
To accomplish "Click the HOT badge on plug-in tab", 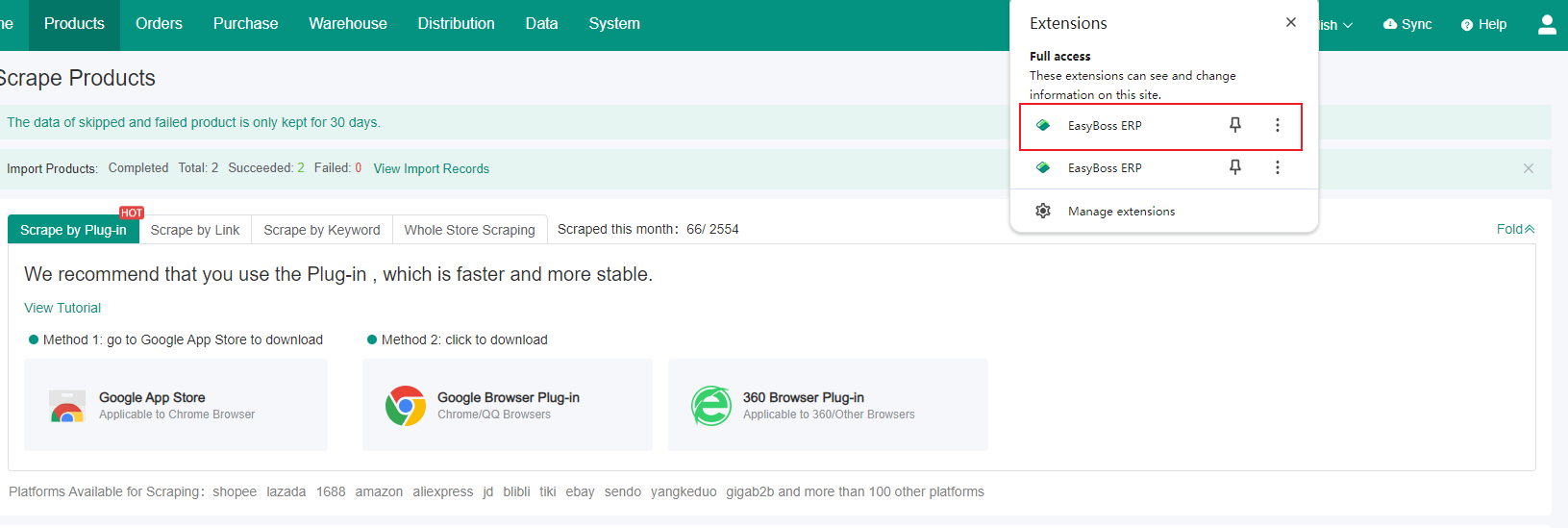I will (132, 213).
